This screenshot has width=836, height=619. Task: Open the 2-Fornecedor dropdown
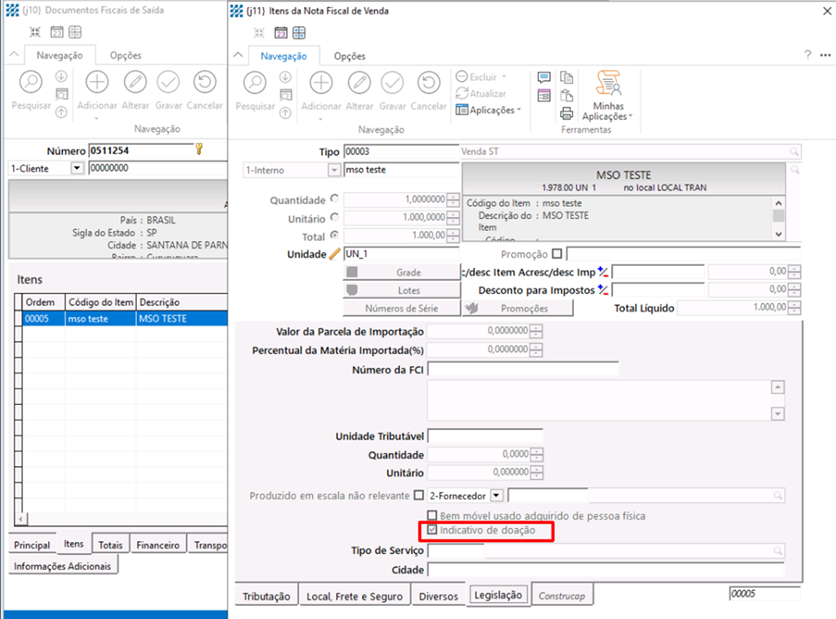[495, 495]
